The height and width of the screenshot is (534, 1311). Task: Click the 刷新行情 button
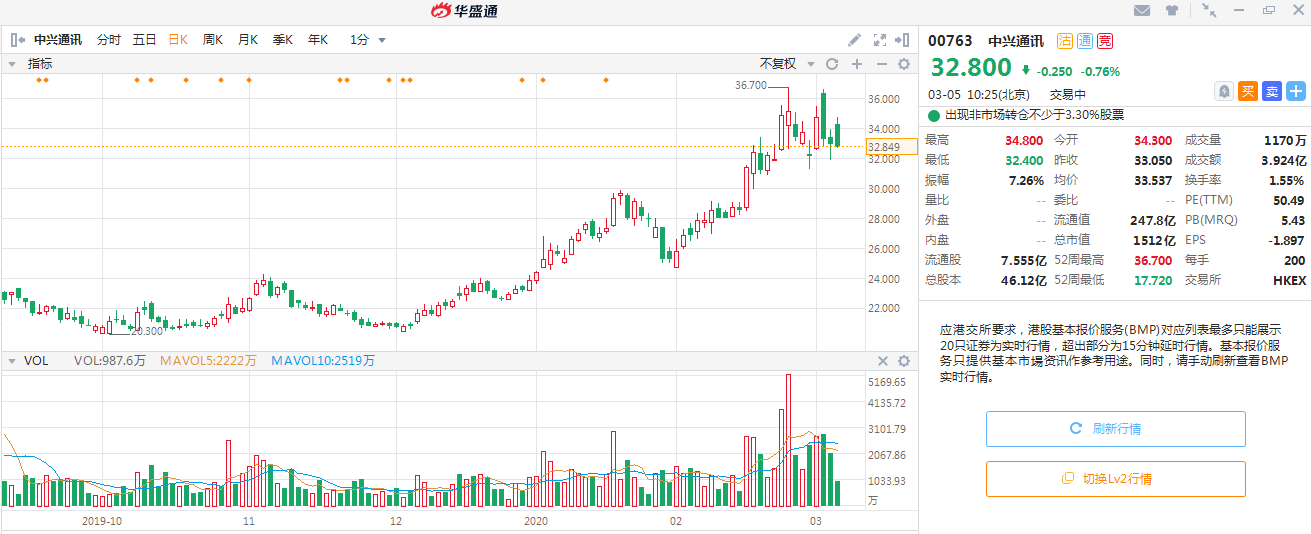1115,429
